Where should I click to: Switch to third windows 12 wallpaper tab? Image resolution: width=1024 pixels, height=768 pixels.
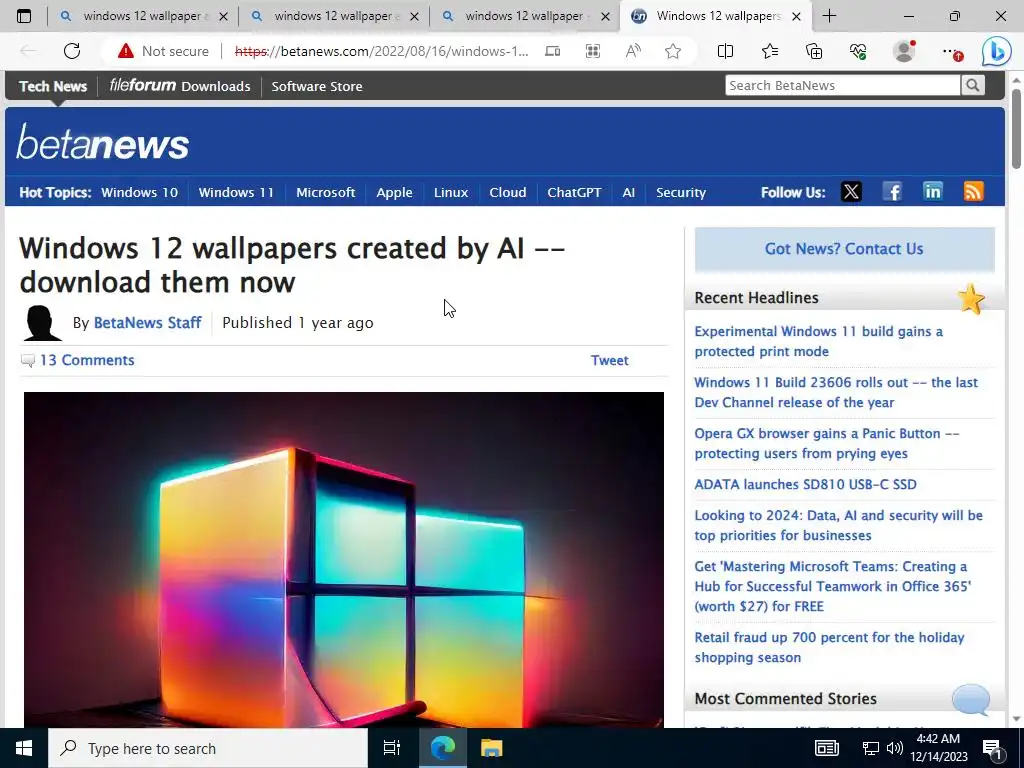click(x=524, y=16)
